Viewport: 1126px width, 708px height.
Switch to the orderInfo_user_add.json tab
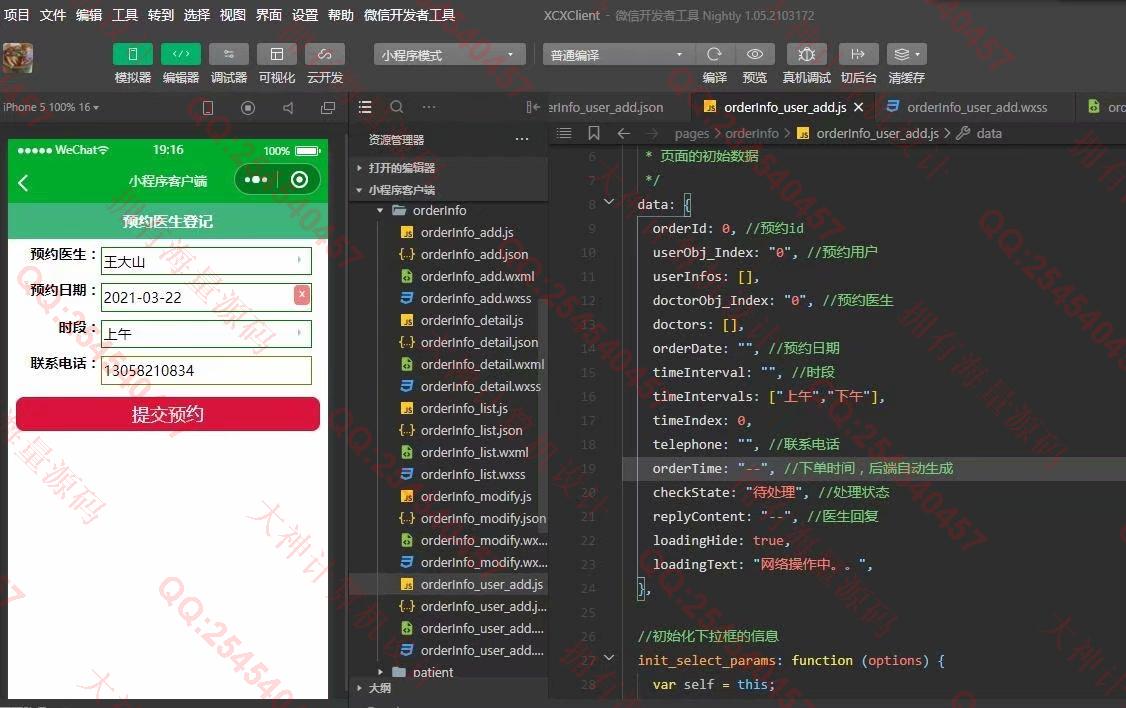[606, 107]
